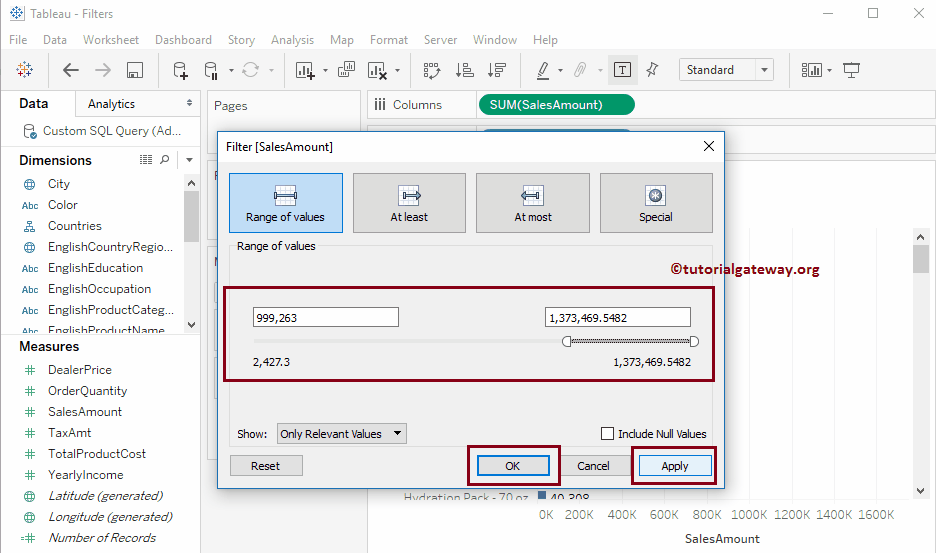
Task: Open the Analysis menu
Action: click(292, 40)
